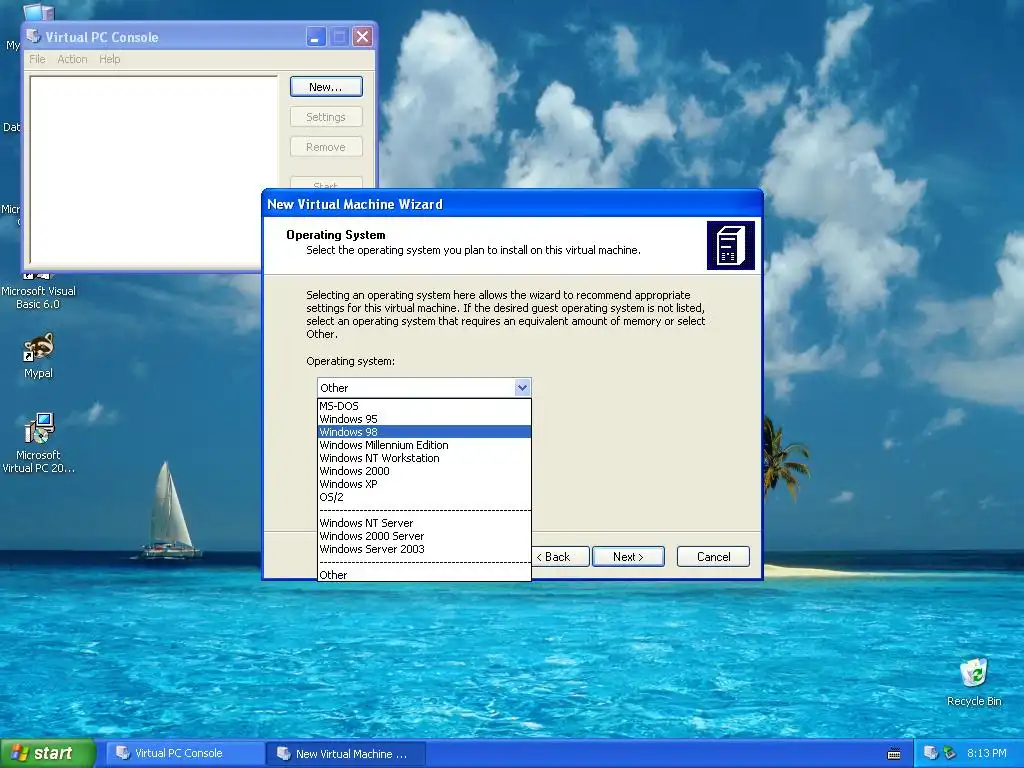Click the taskbar clock showing 8:13 PM

[x=987, y=753]
